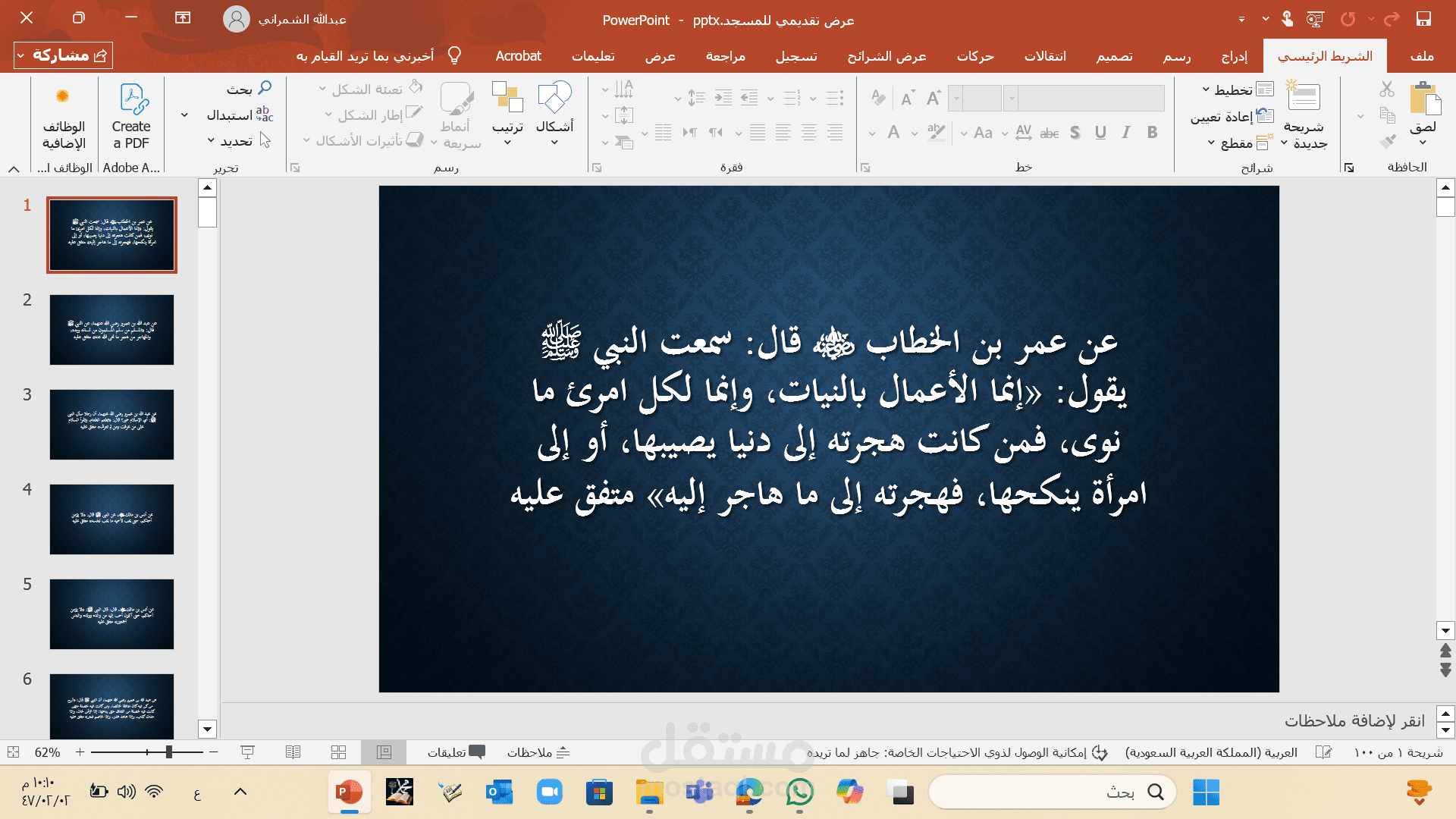The width and height of the screenshot is (1456, 819).
Task: Switch to Slide Sorter view in status bar
Action: pyautogui.click(x=338, y=752)
